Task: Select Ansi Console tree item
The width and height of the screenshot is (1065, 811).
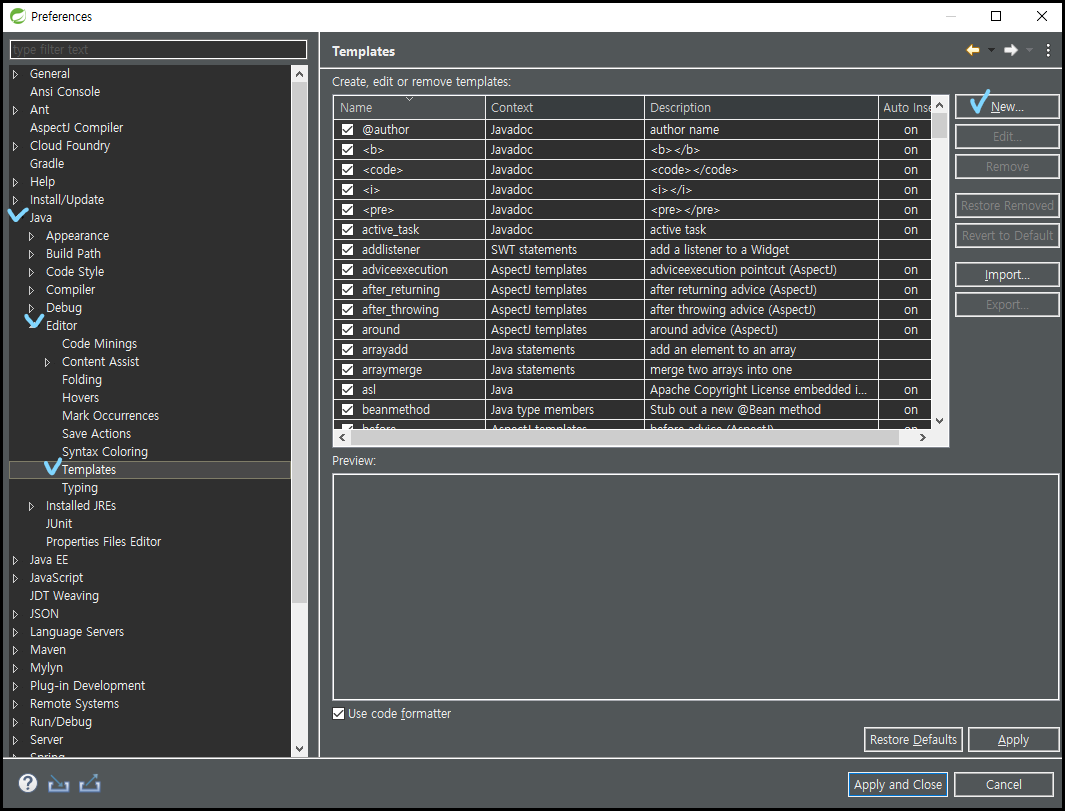Action: [x=65, y=92]
